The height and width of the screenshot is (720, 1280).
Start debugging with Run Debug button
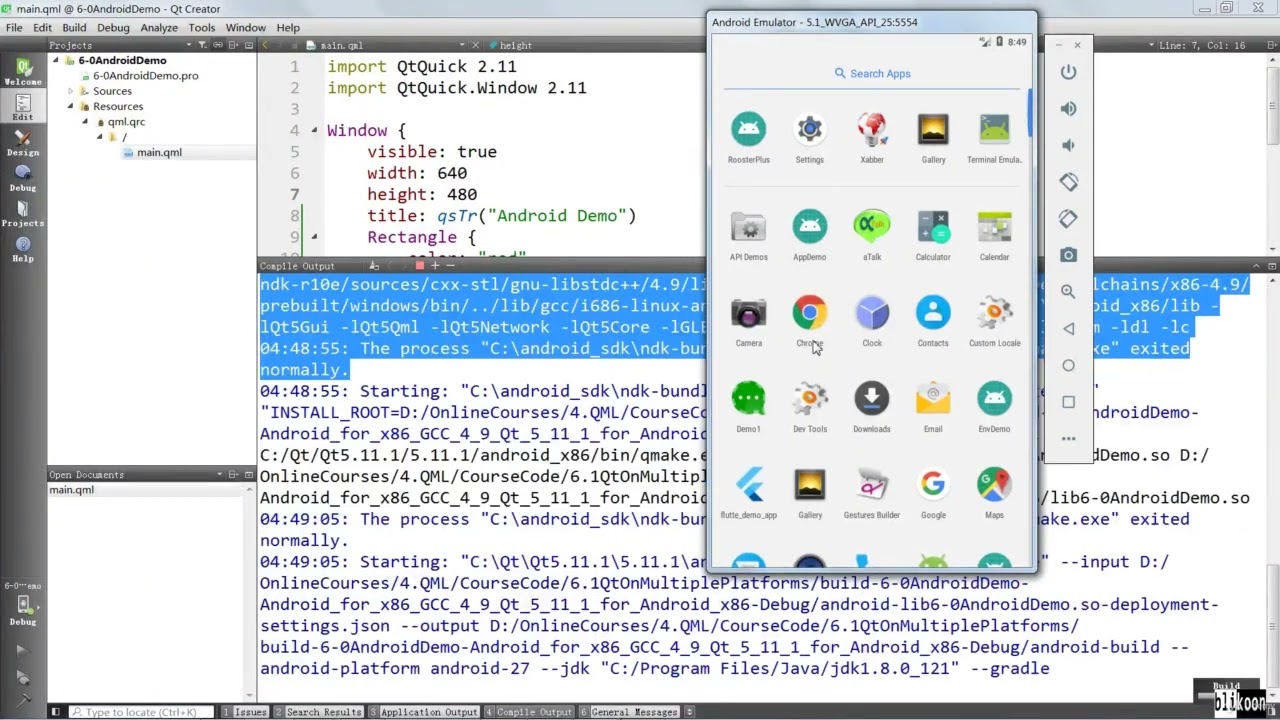coord(23,676)
